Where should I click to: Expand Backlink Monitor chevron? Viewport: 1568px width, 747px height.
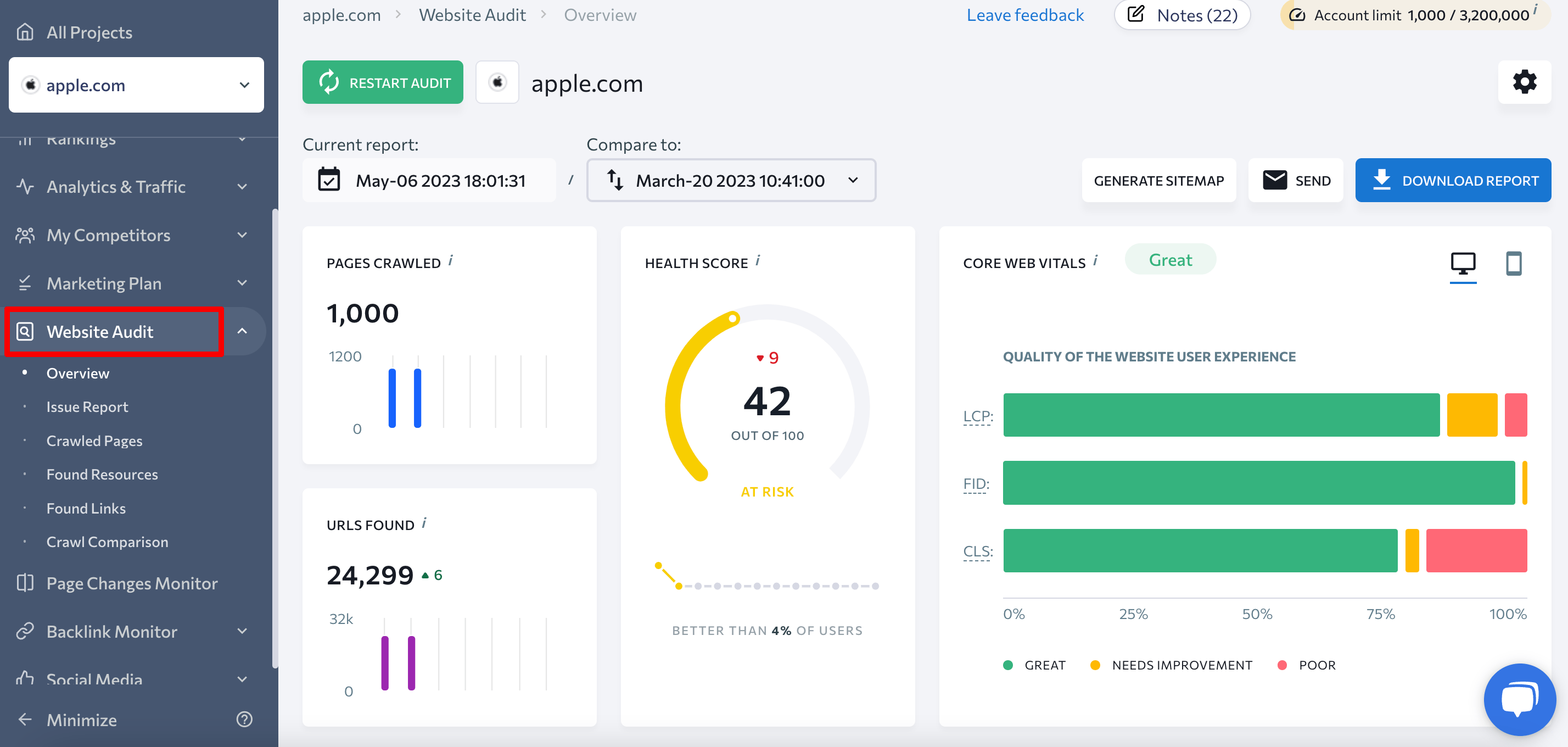[x=242, y=631]
